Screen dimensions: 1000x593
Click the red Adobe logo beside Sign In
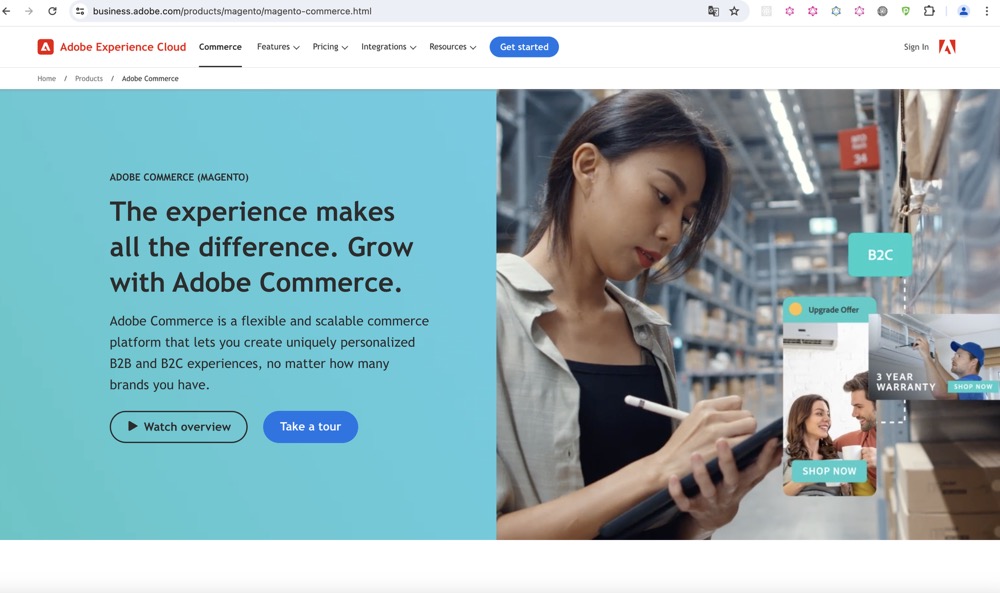(x=947, y=47)
